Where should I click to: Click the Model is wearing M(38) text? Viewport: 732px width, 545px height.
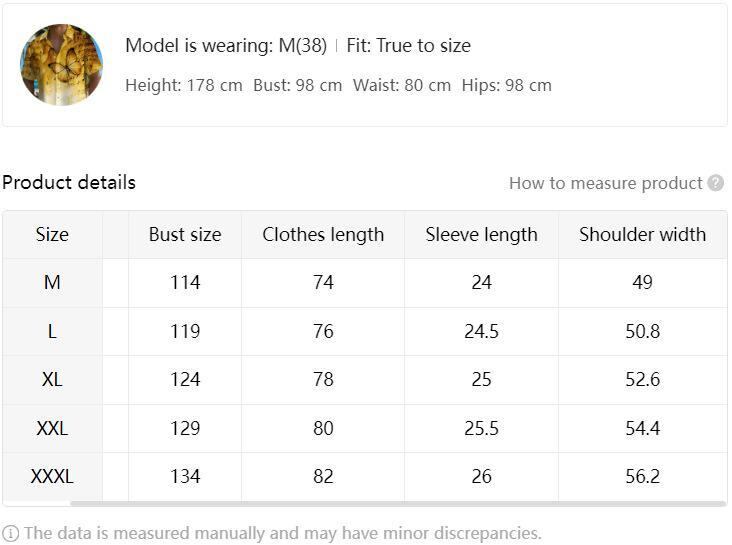pyautogui.click(x=226, y=46)
